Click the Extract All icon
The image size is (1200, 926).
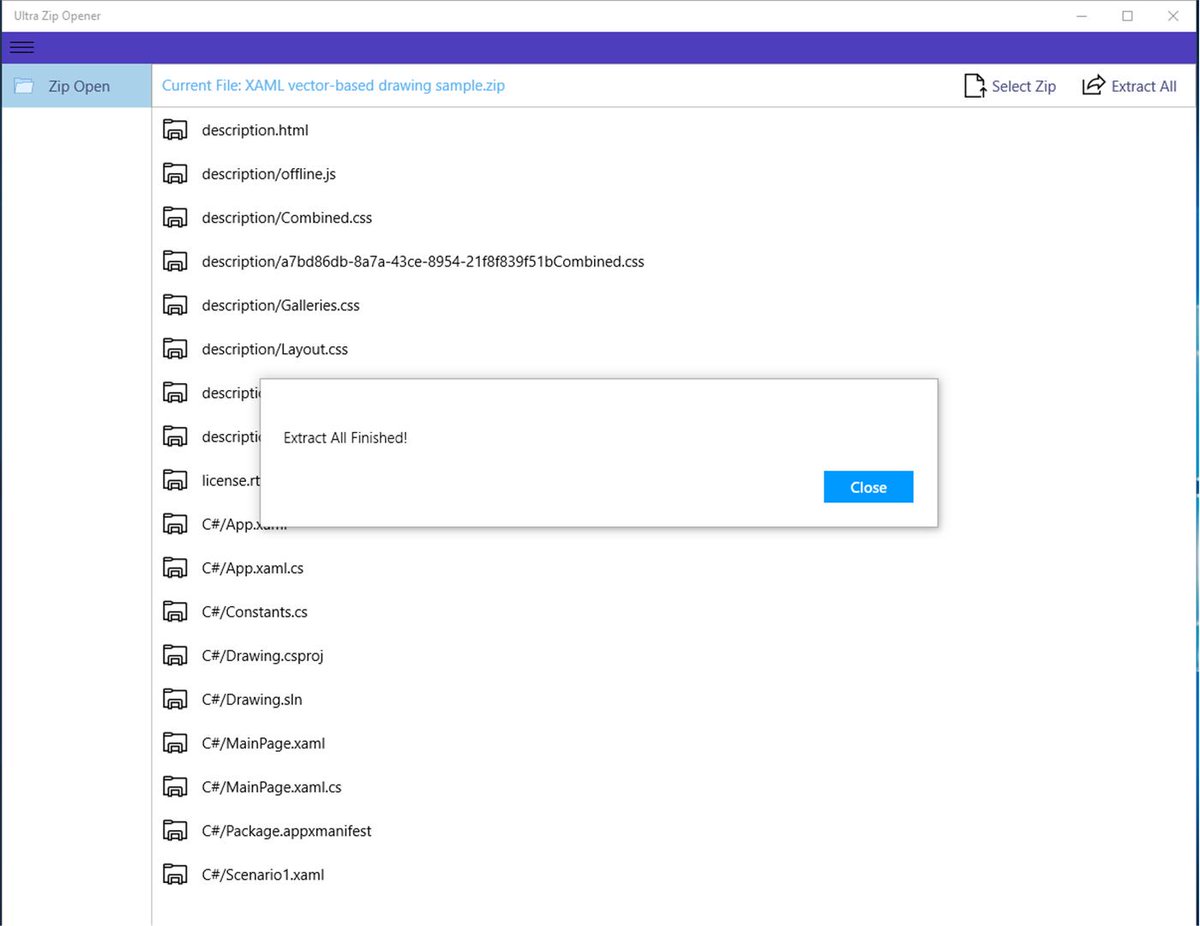click(x=1093, y=86)
